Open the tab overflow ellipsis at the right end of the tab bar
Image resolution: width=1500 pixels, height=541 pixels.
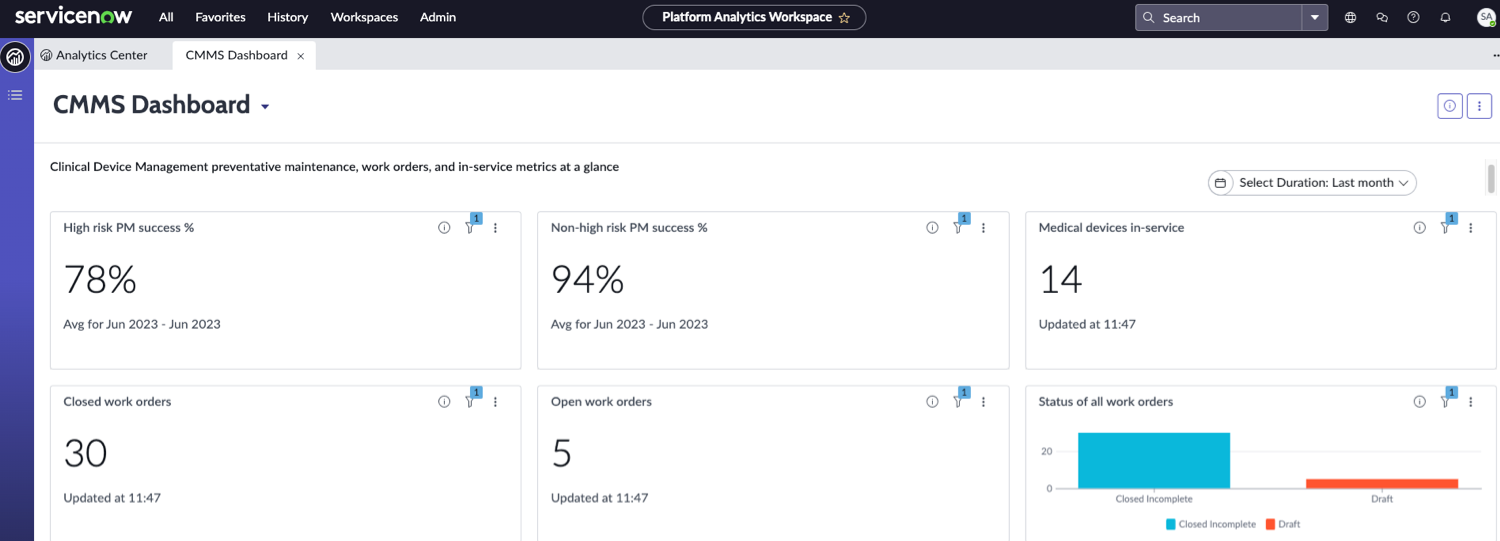pos(1495,56)
